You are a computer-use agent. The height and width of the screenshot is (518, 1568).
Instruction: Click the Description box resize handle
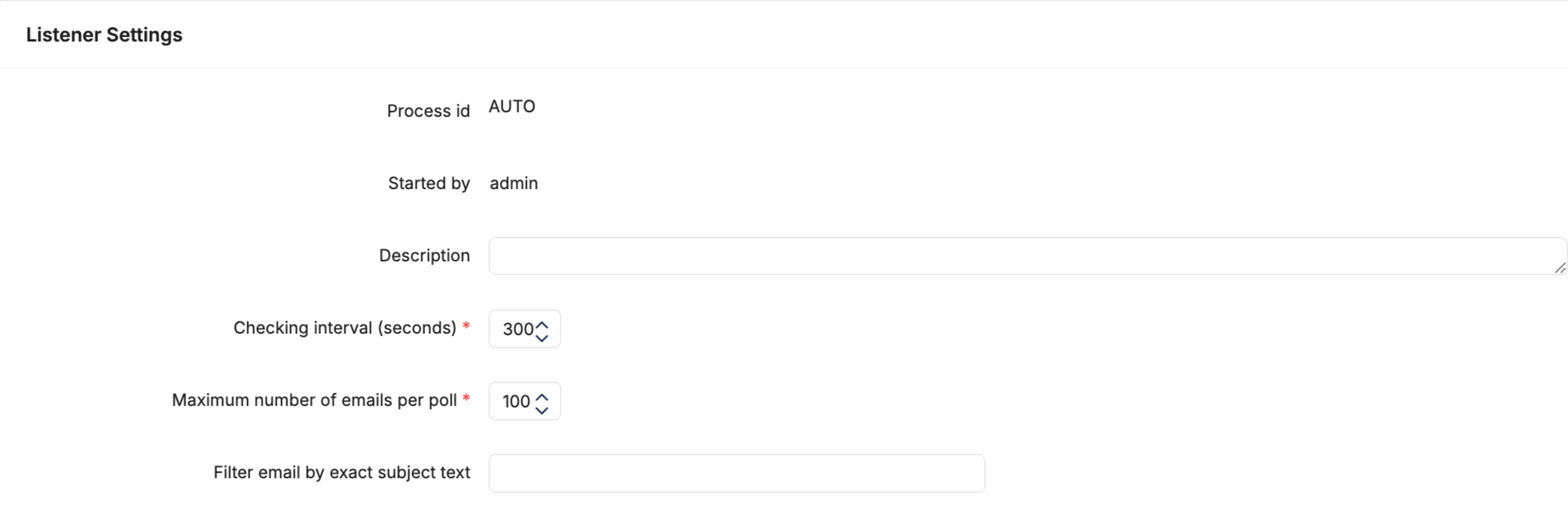[x=1560, y=267]
